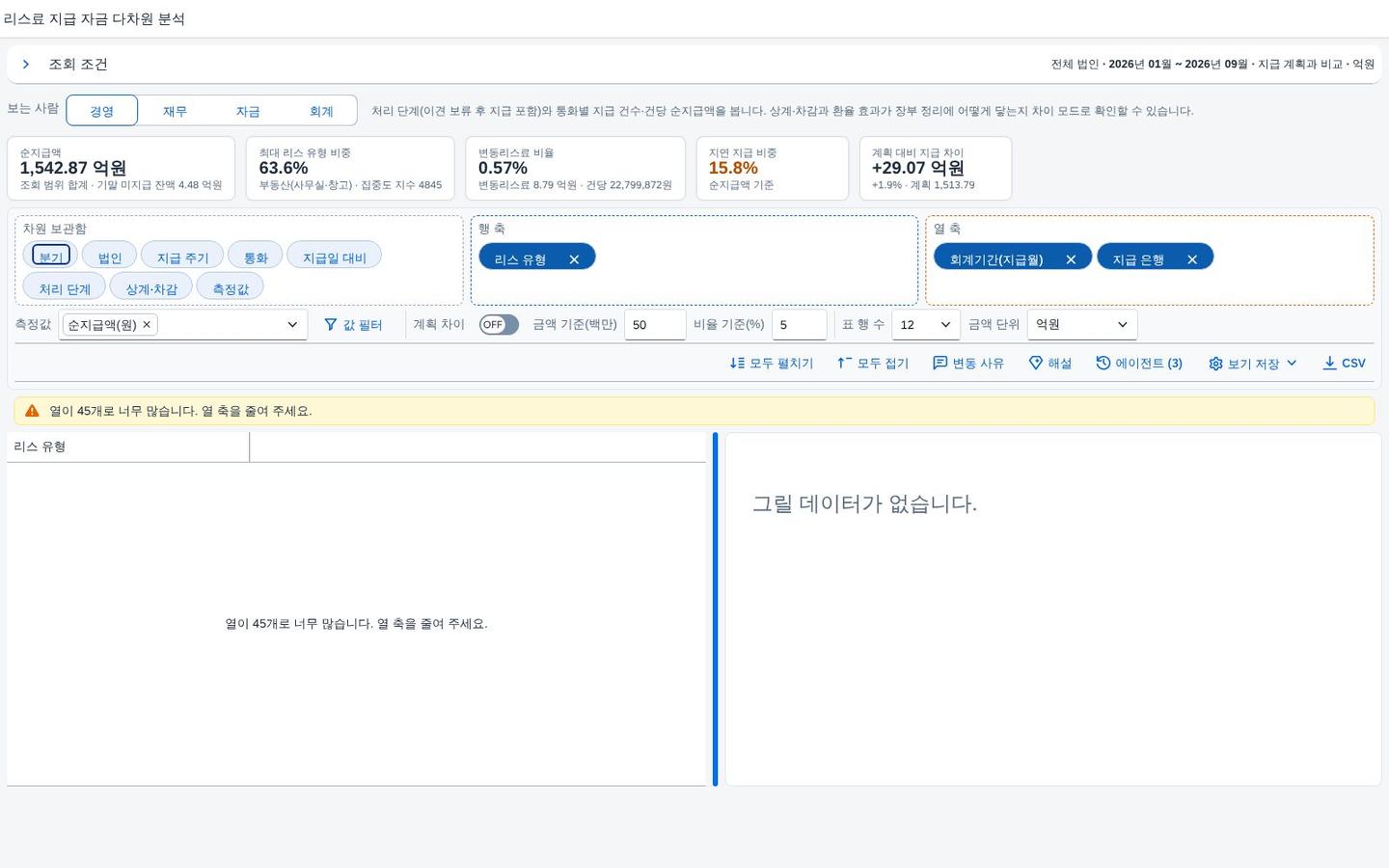Switch to the 재무 viewer tab

coord(175,111)
